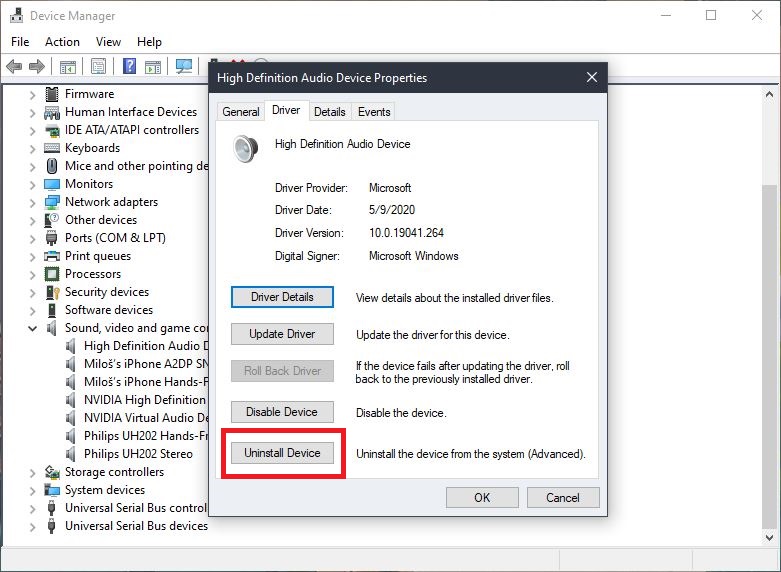Select the Philips UH202 Hands-Free device row
Screen dimensions: 781x572
[137, 436]
